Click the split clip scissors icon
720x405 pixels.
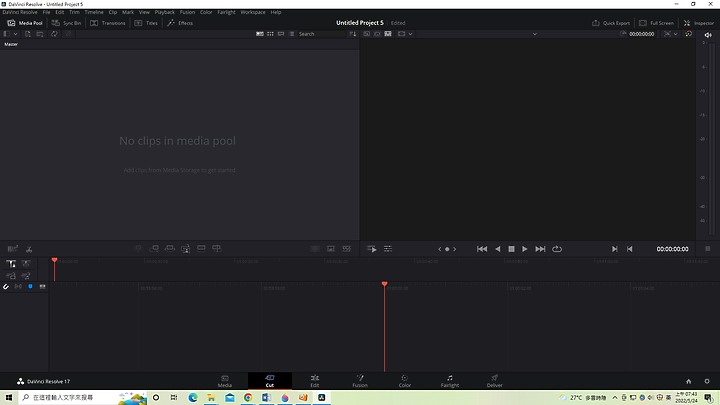(29, 249)
